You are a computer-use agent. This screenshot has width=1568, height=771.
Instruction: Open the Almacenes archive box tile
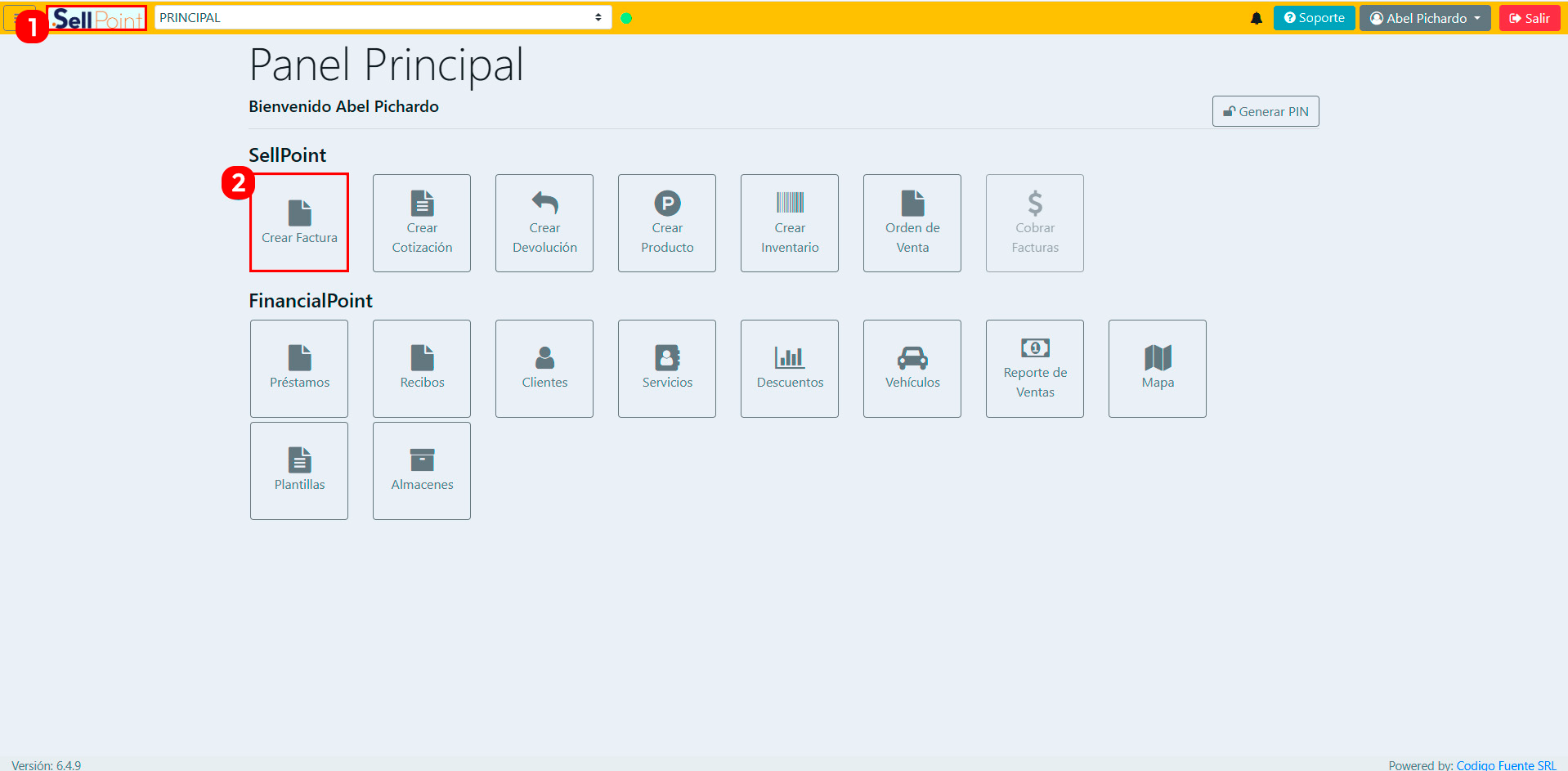(422, 471)
